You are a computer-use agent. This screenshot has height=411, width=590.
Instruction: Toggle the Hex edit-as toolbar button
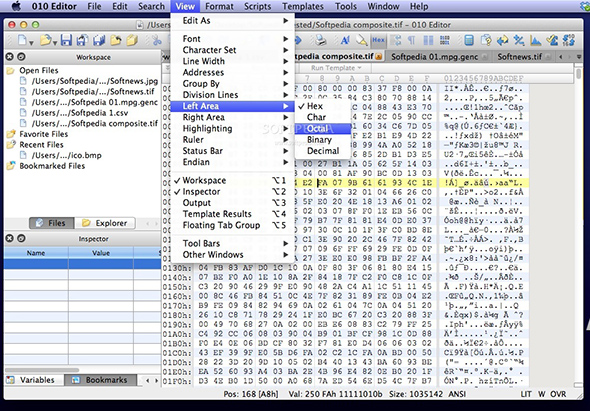click(379, 40)
